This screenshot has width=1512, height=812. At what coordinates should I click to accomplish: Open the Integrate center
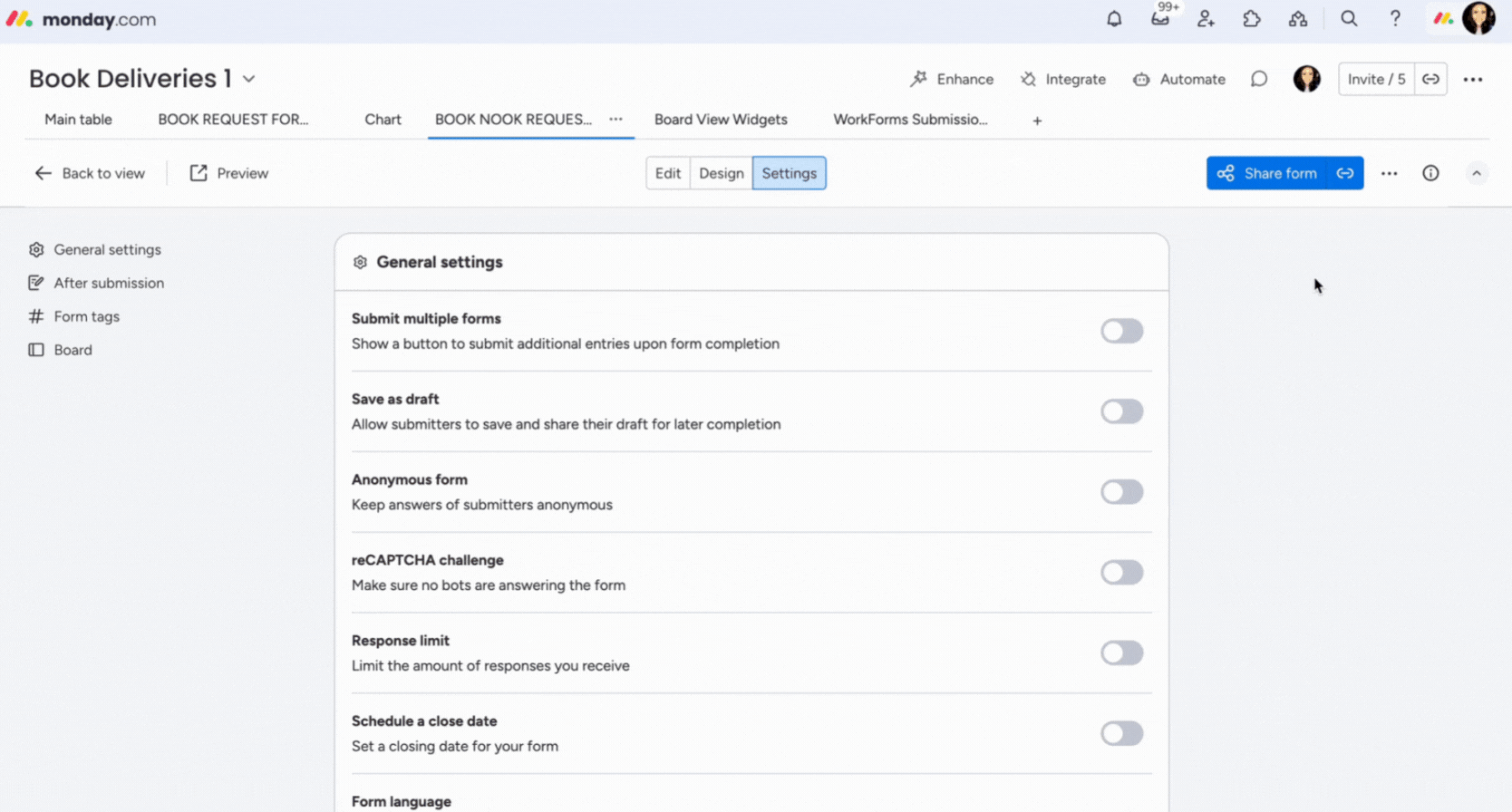click(x=1062, y=79)
